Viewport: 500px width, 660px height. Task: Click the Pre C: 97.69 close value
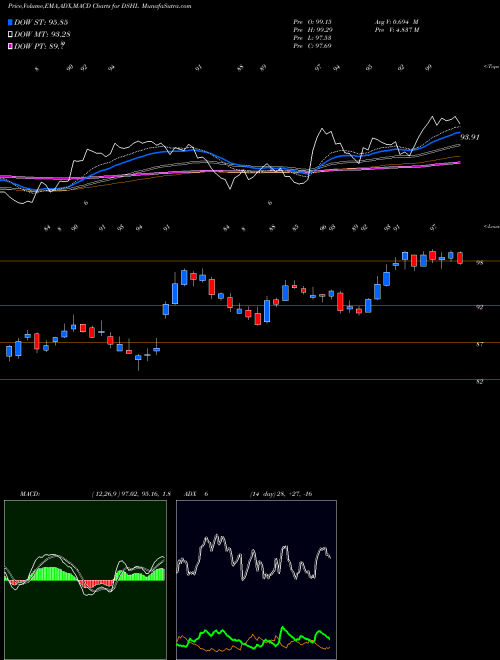point(312,46)
